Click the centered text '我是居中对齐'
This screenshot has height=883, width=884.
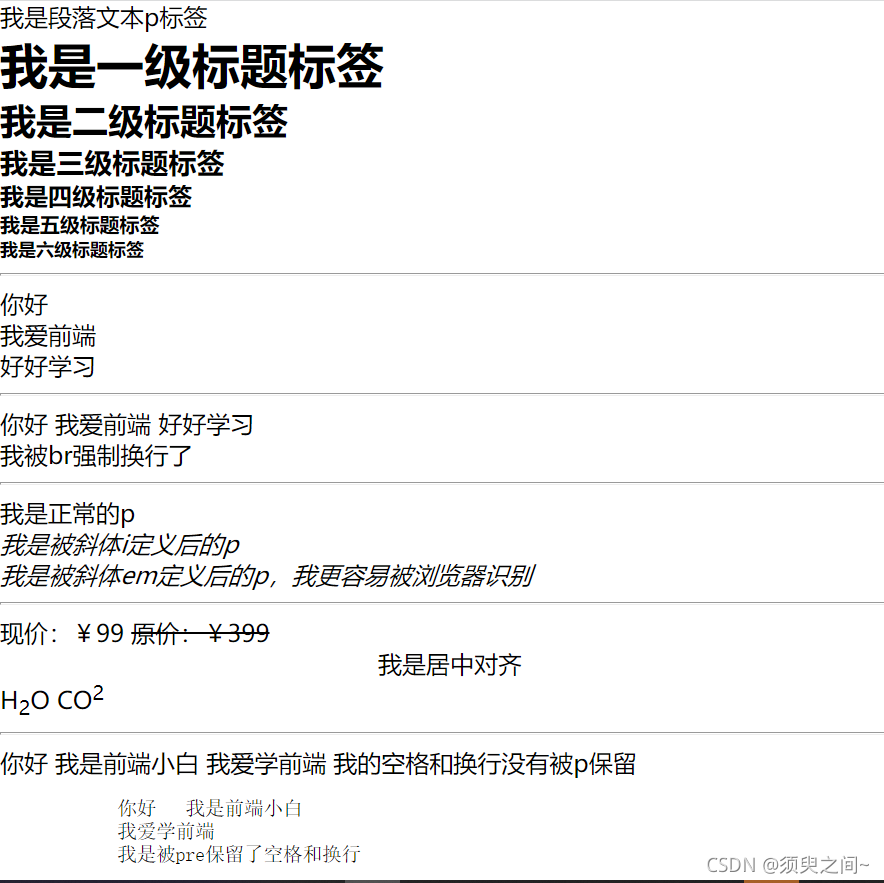[450, 665]
